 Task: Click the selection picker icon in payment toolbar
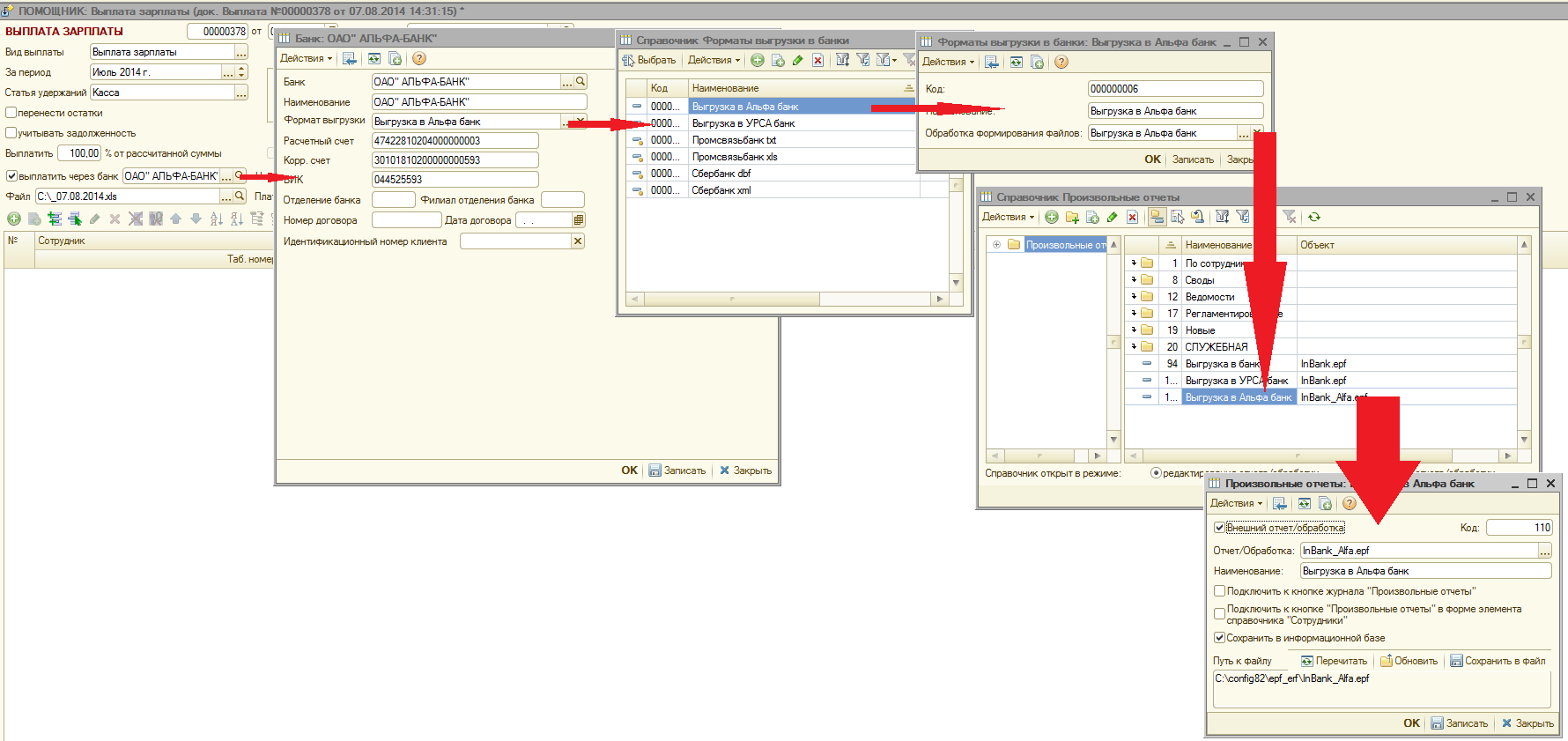click(74, 219)
